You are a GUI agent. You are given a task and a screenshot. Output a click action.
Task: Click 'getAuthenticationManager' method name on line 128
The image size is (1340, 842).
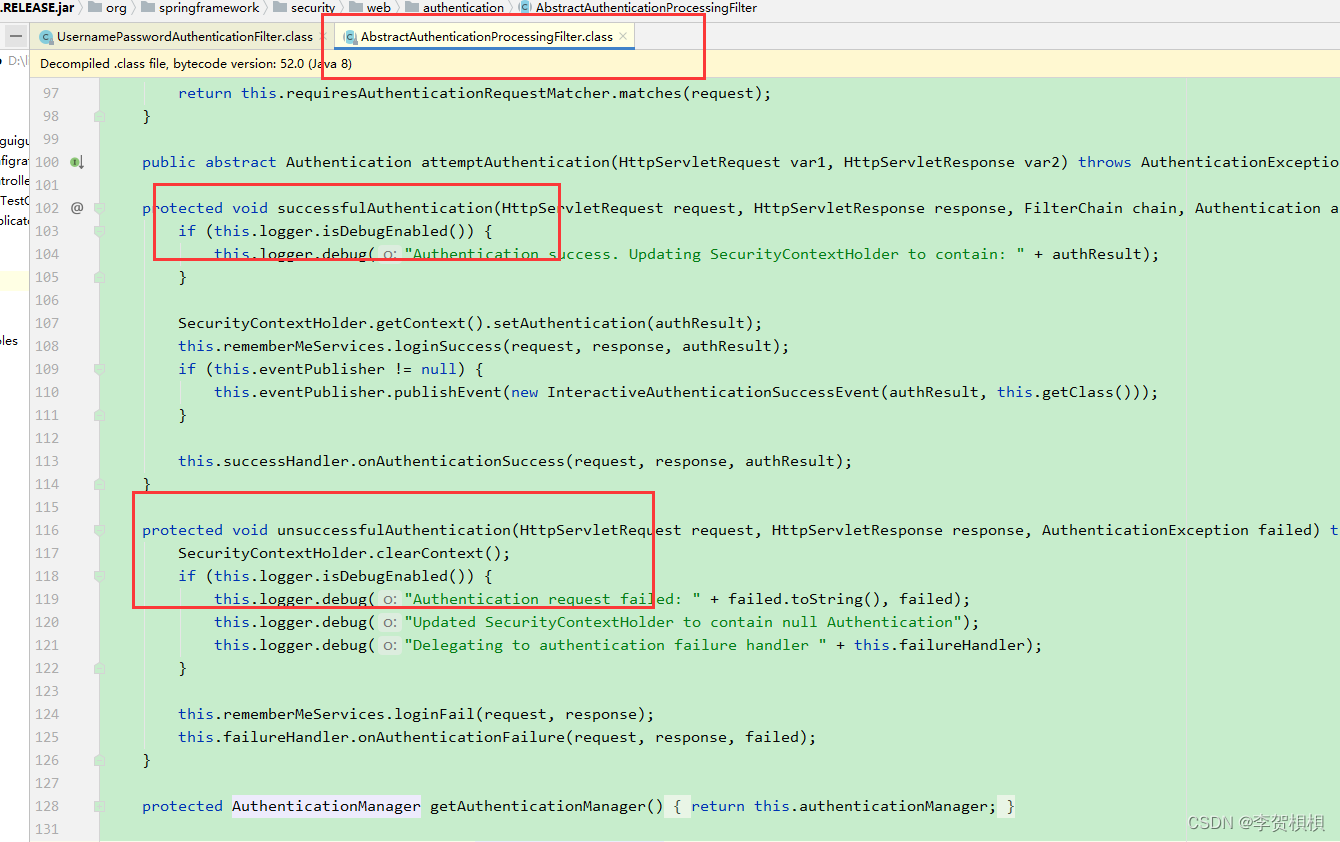pyautogui.click(x=538, y=806)
